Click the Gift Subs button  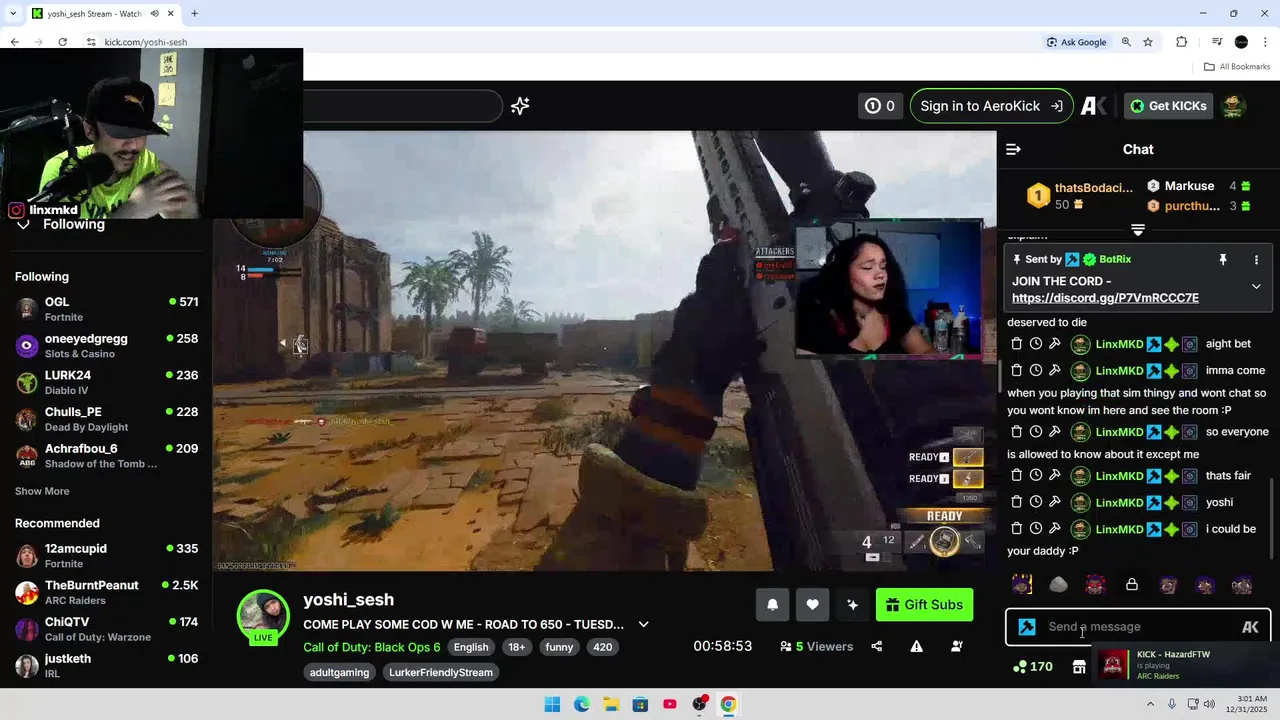tap(924, 605)
